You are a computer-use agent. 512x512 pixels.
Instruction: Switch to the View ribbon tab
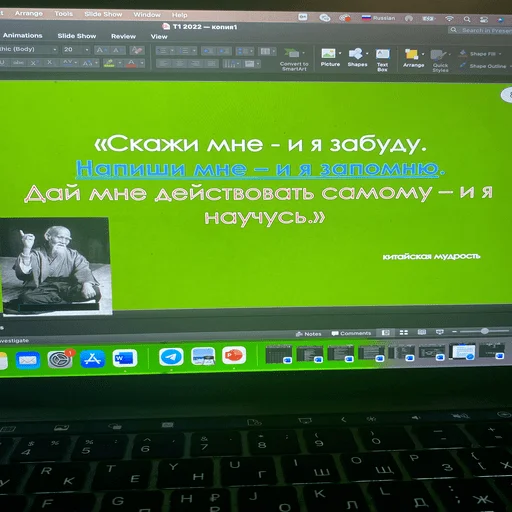pos(159,37)
